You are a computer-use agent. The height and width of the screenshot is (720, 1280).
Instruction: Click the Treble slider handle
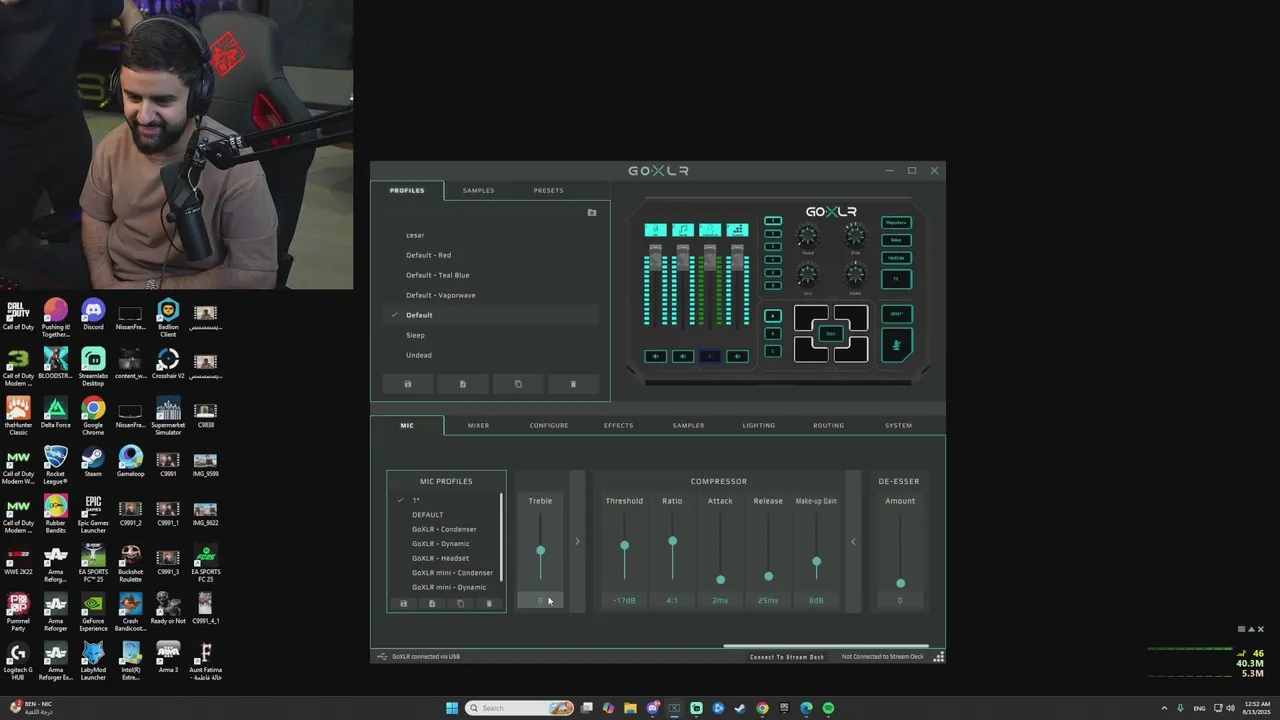[541, 551]
